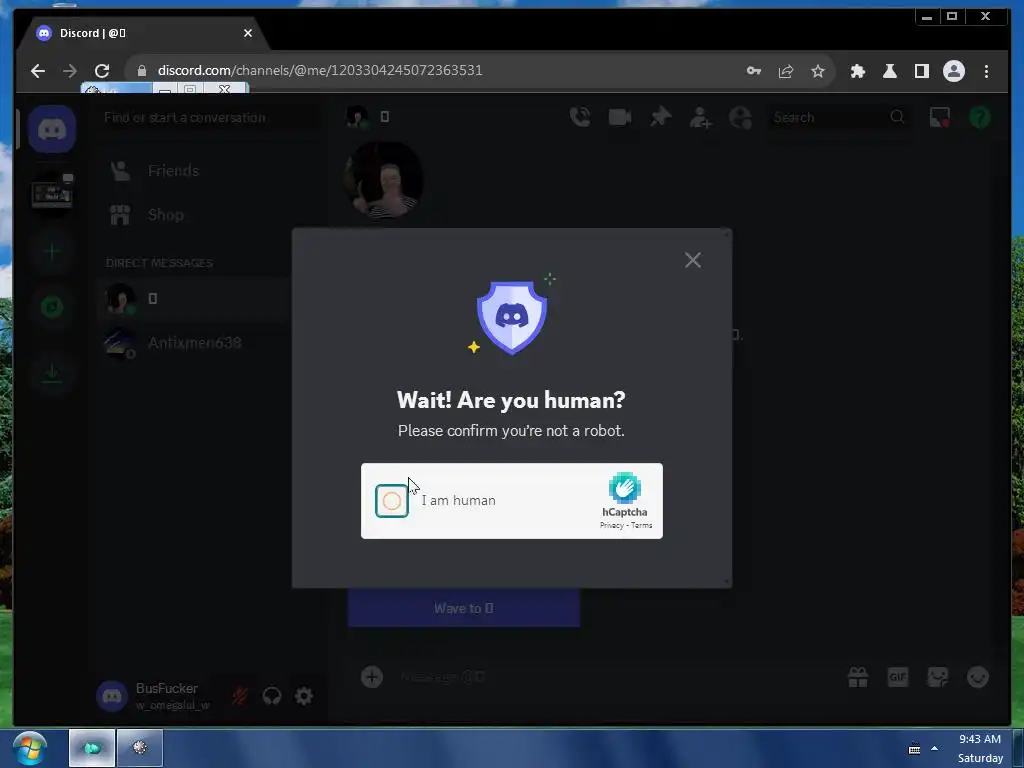Viewport: 1024px width, 768px height.
Task: Open the server icon below Discord home
Action: tap(52, 193)
